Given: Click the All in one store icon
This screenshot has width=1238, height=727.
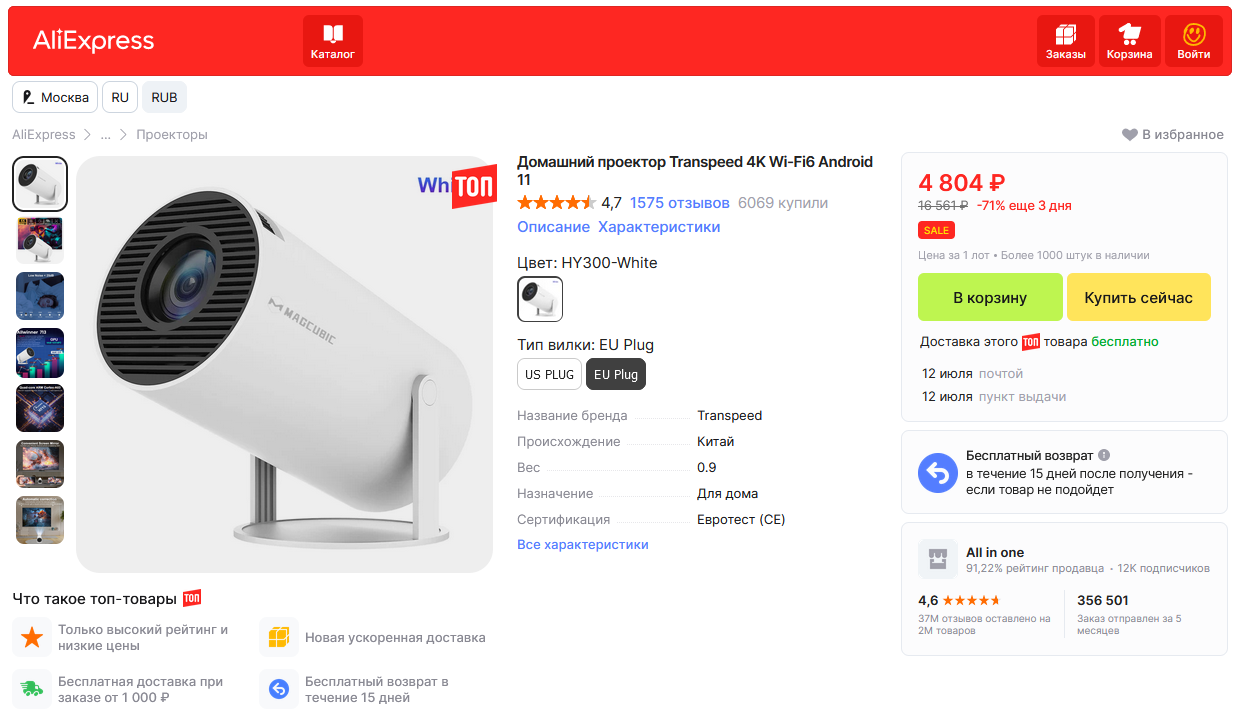Looking at the screenshot, I should coord(936,559).
